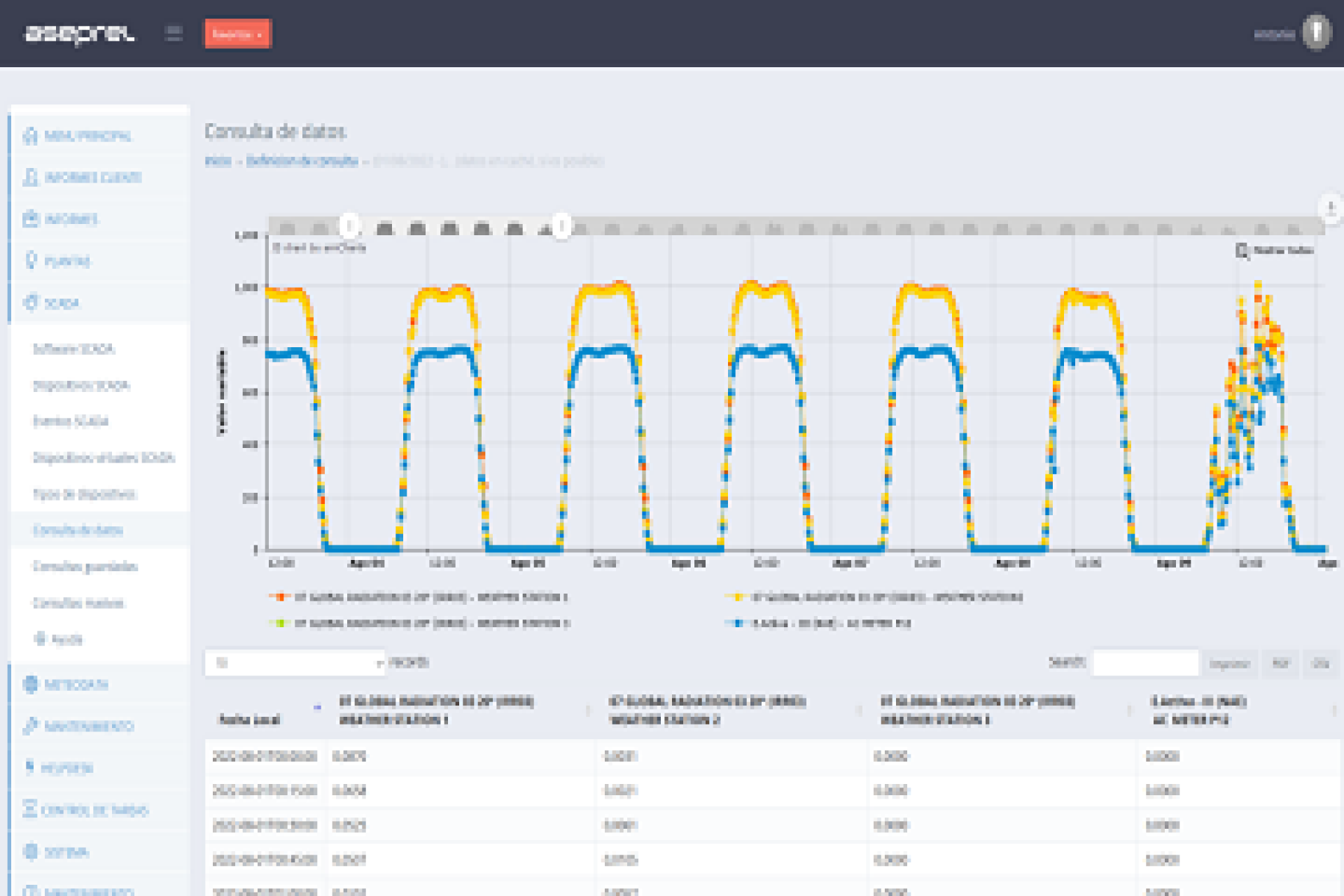The image size is (1344, 896).
Task: Click the asepreL logo
Action: pos(79,34)
